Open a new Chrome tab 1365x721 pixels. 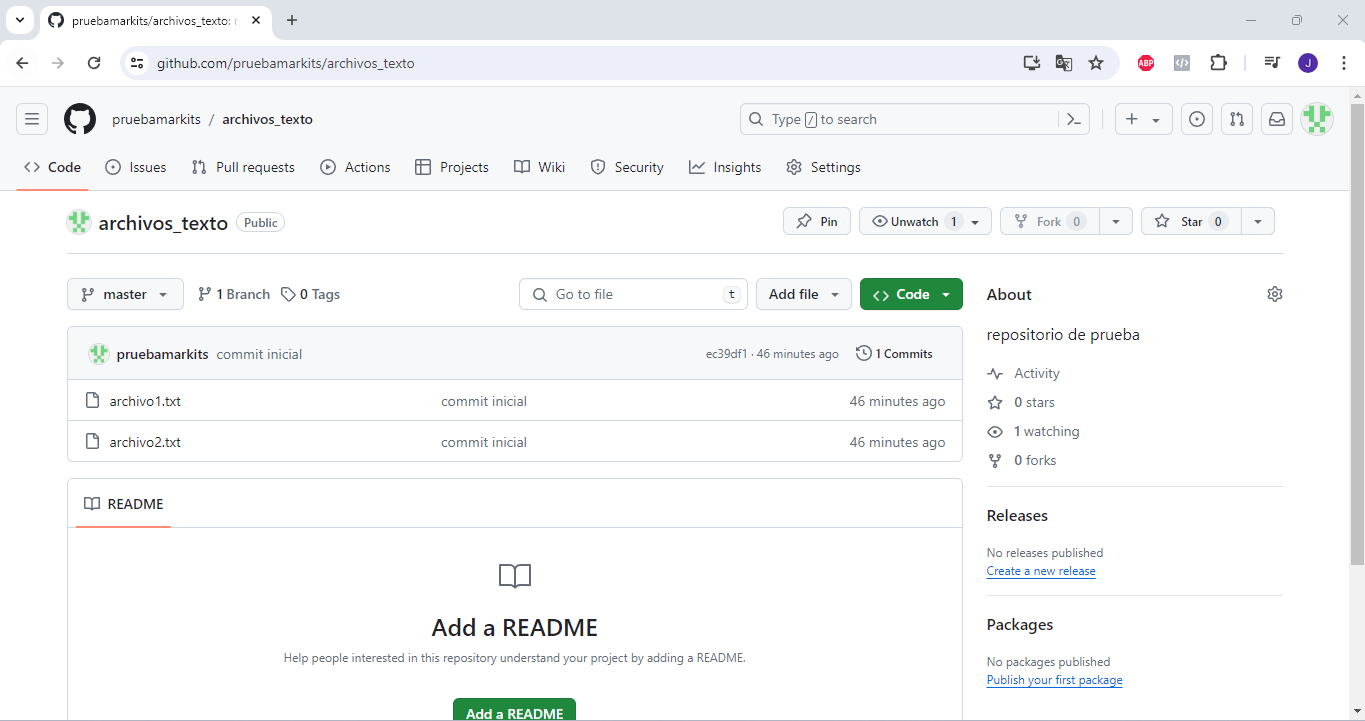(292, 20)
